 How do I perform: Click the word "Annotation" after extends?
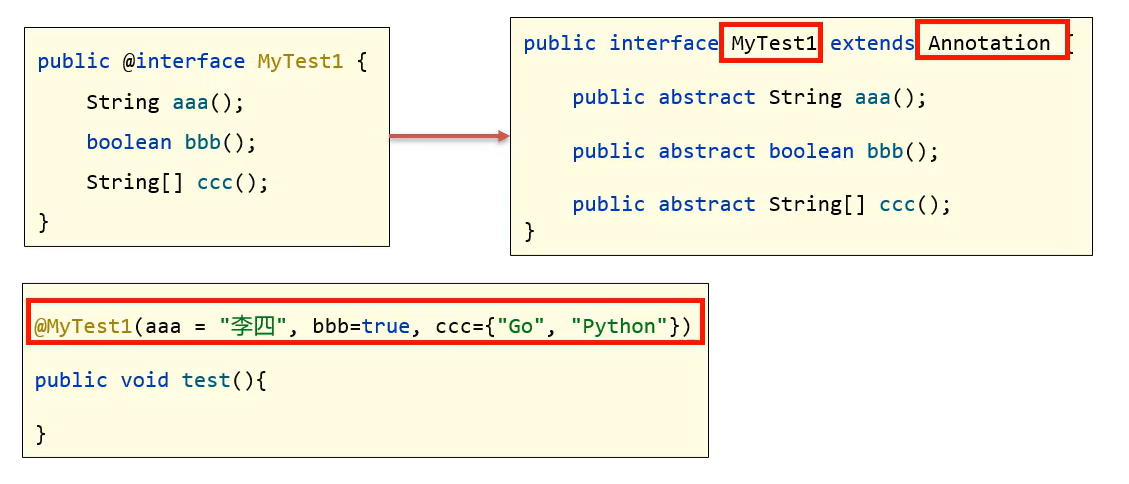pos(989,43)
